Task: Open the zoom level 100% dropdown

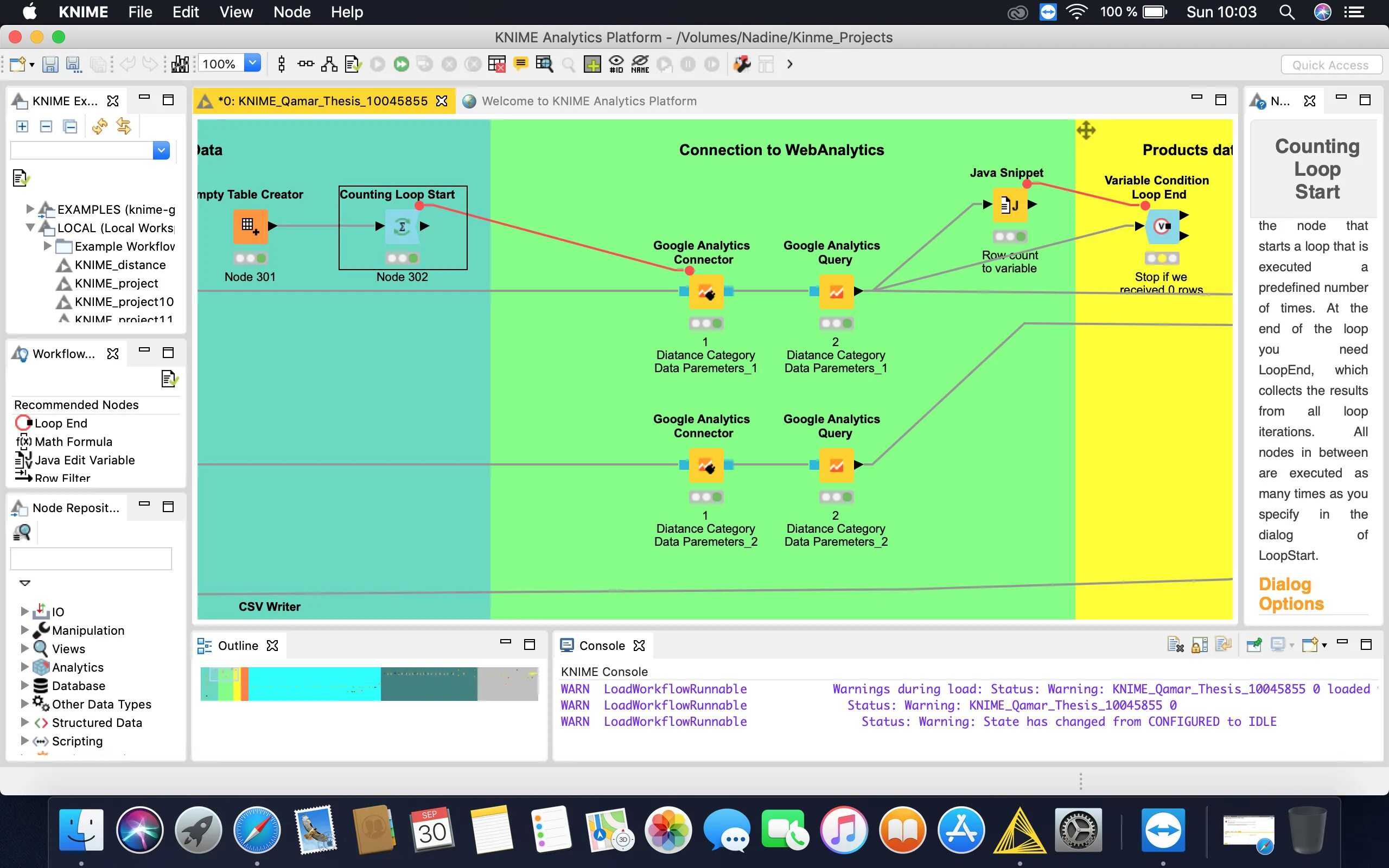Action: [x=252, y=63]
